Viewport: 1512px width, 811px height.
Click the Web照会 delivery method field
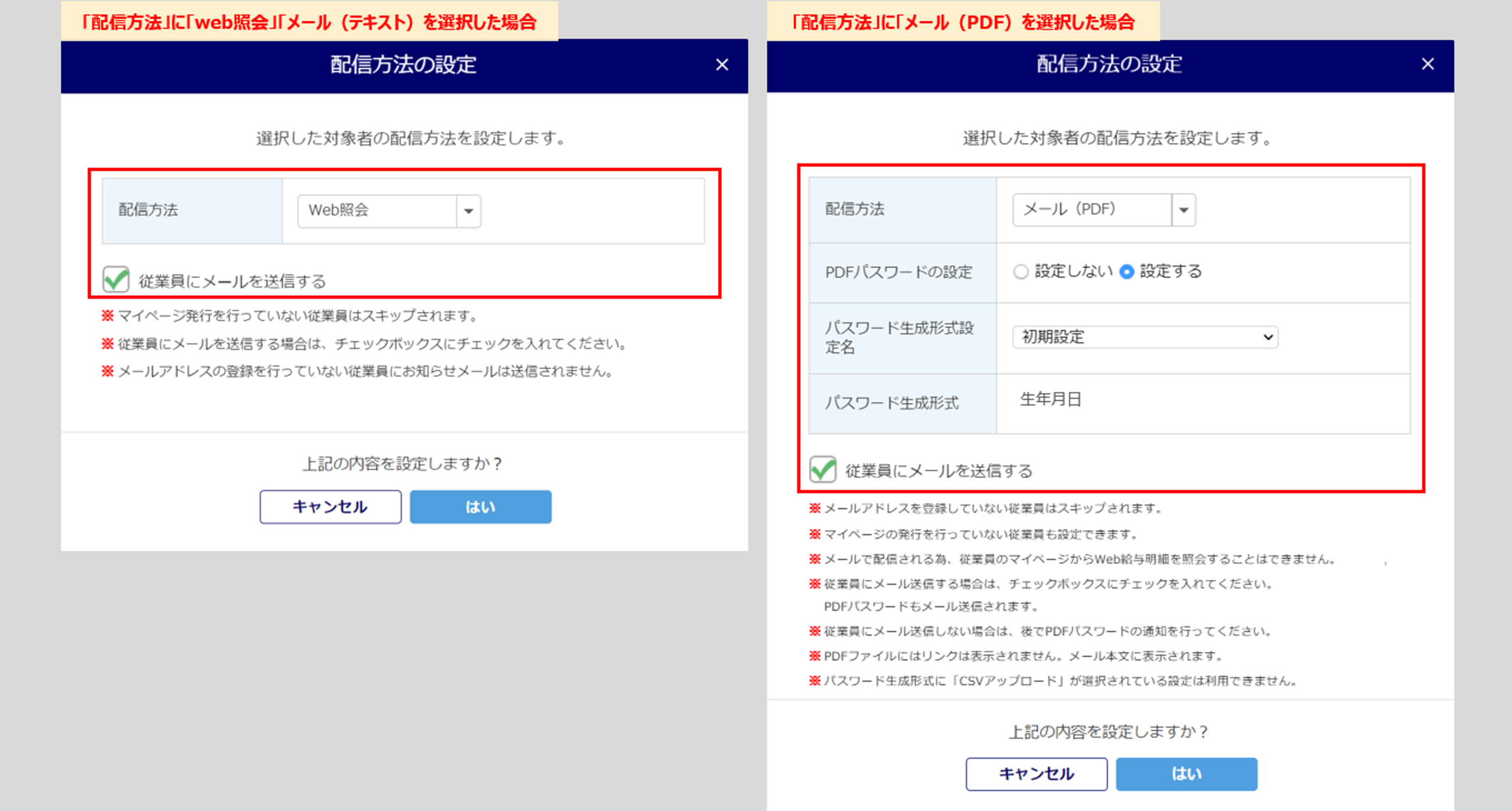[x=377, y=211]
